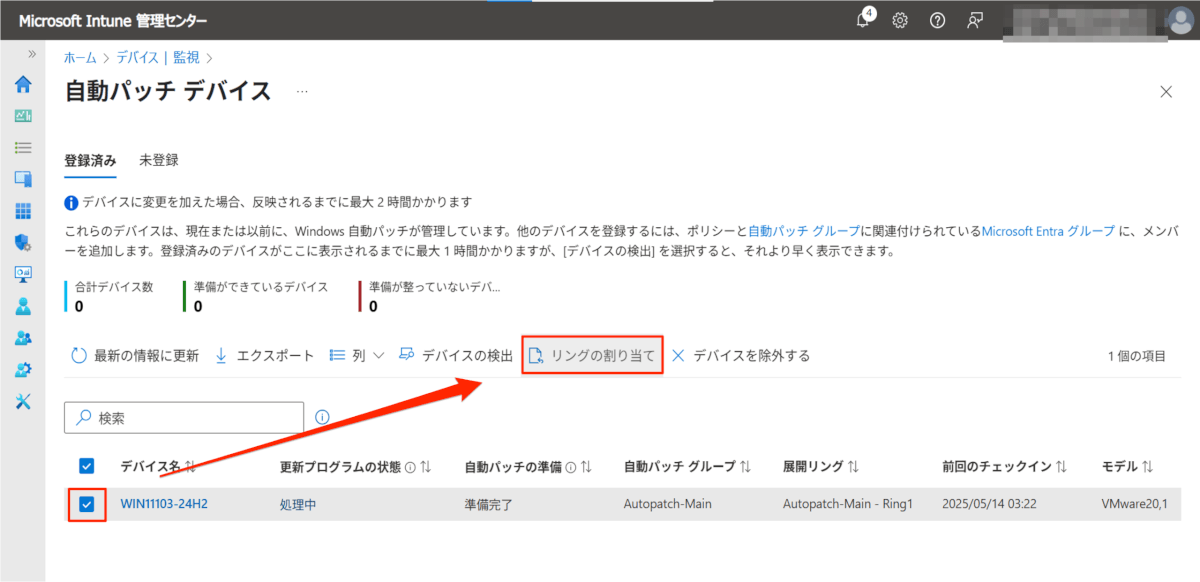Click the リングの割り当て button

(x=592, y=356)
